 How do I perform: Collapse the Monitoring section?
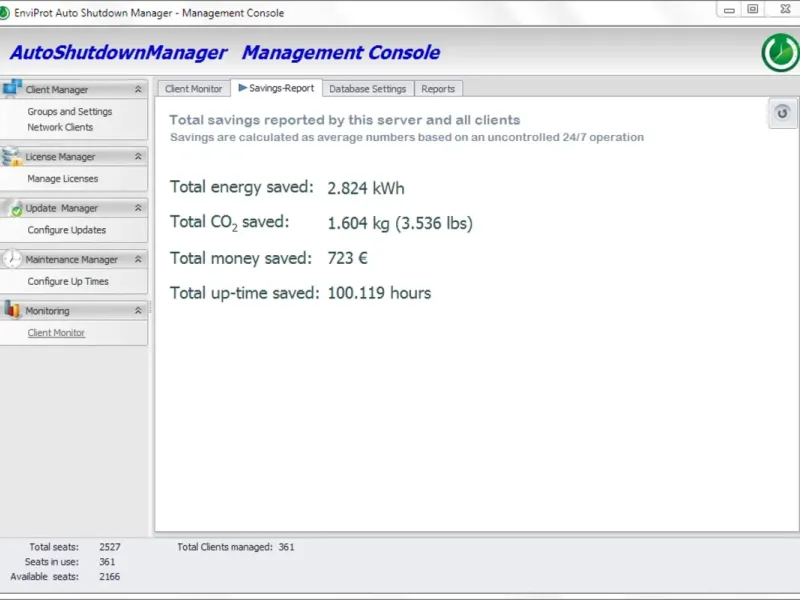(138, 310)
